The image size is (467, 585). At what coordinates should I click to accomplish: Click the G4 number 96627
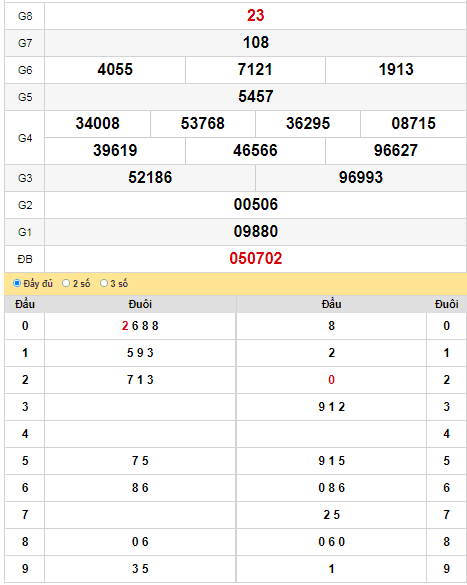click(396, 150)
